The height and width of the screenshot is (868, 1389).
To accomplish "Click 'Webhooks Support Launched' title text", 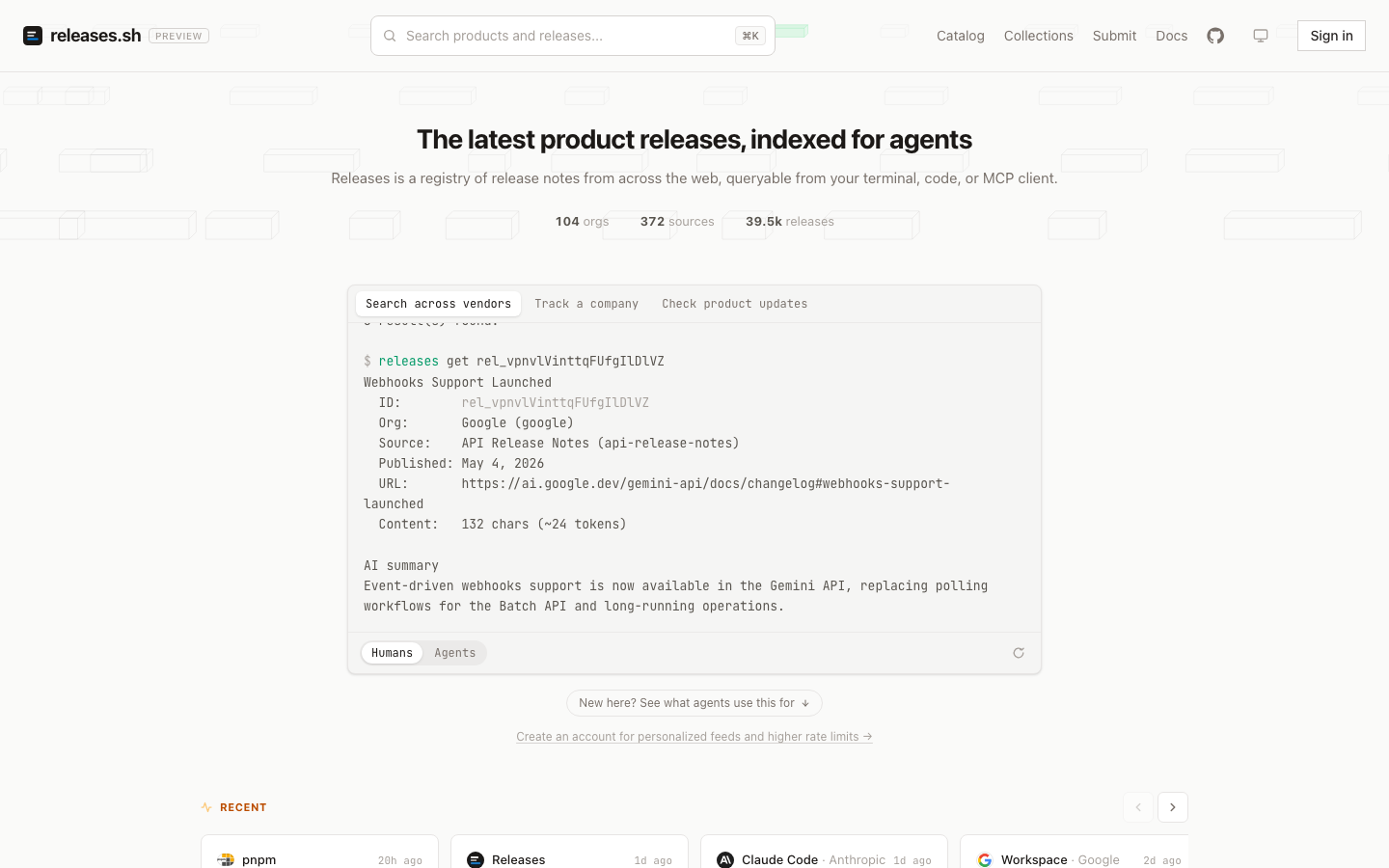I will [x=457, y=383].
